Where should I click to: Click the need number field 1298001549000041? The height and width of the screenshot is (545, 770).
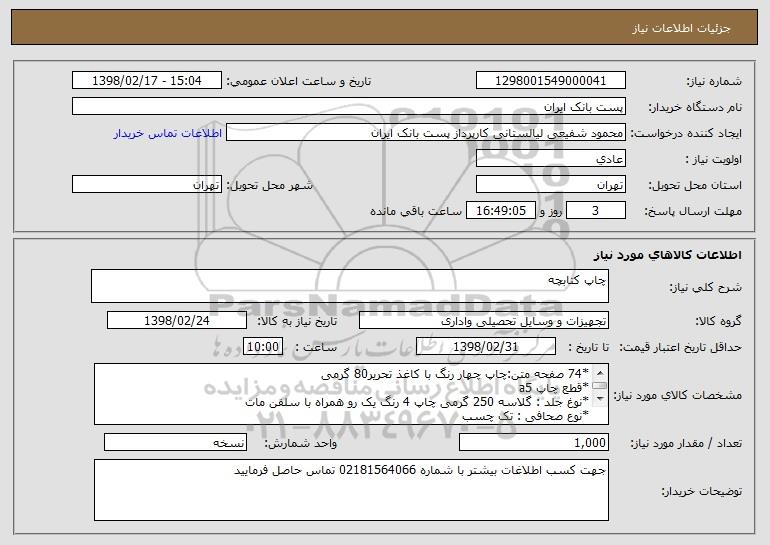[550, 81]
